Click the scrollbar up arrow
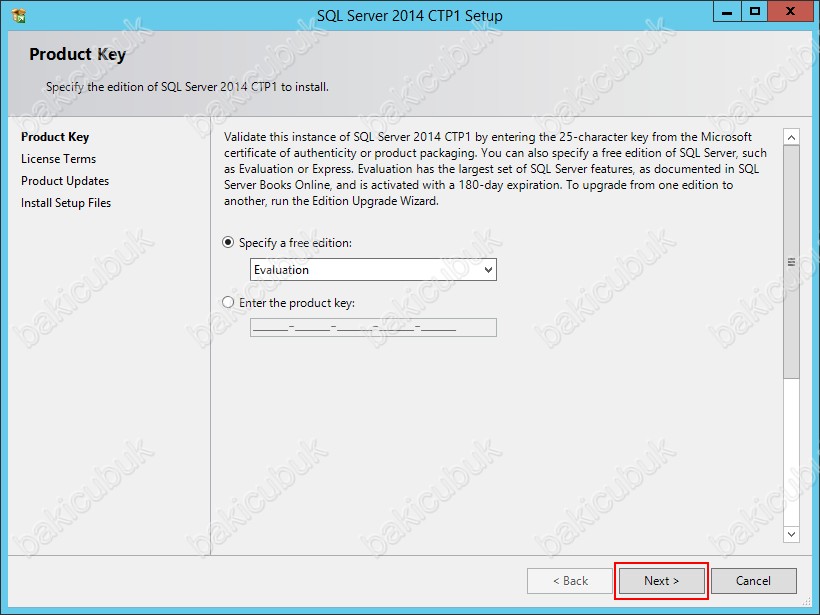Screen dimensions: 820x615 (x=791, y=138)
